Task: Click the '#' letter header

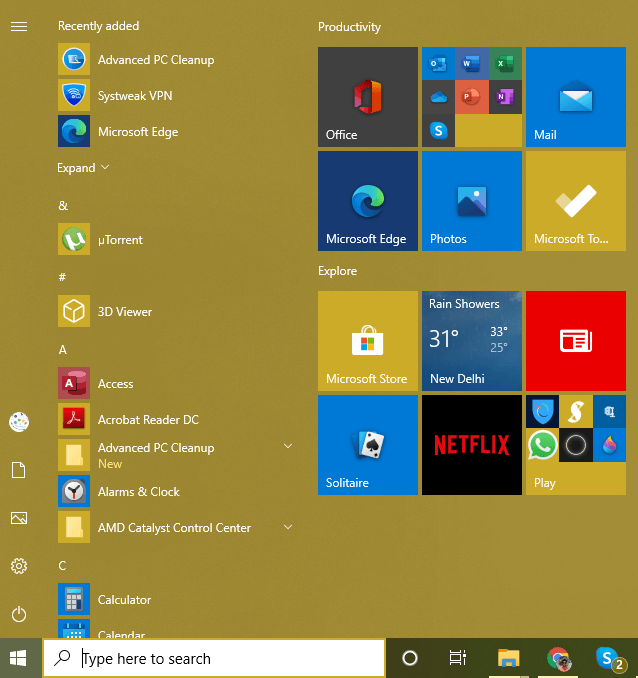Action: 62,277
